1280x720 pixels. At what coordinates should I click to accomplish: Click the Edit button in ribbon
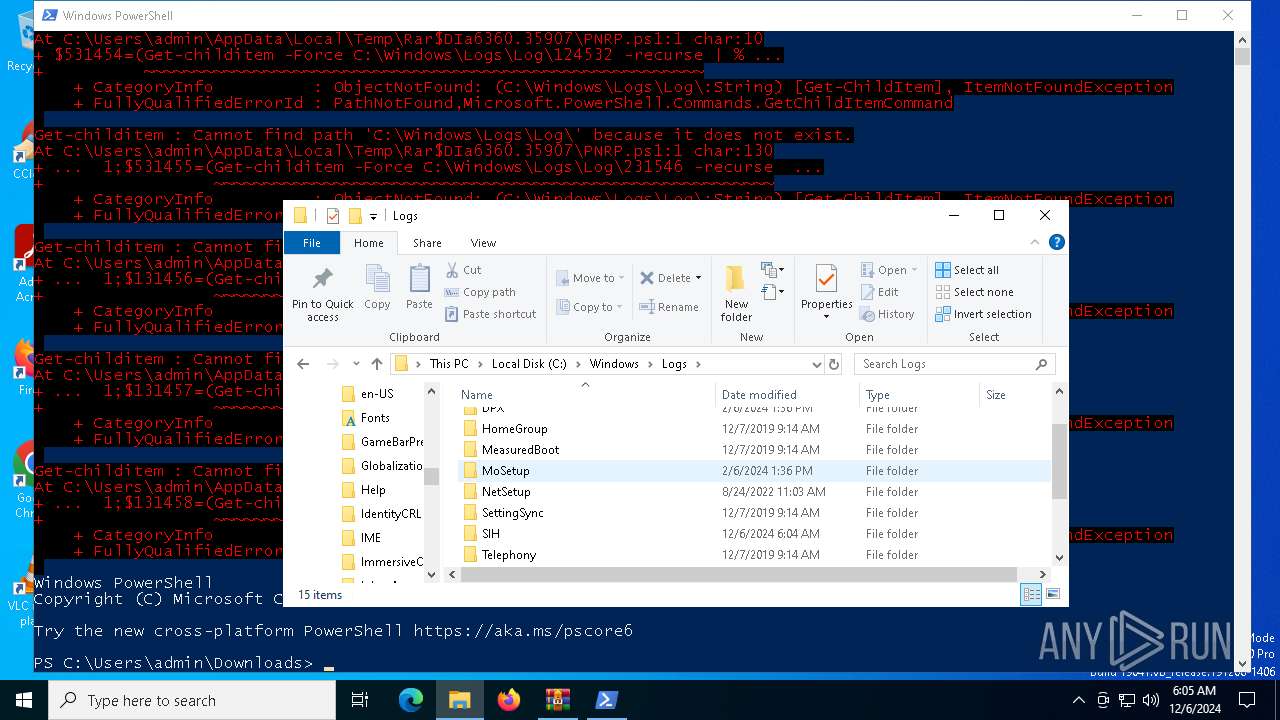[x=879, y=292]
